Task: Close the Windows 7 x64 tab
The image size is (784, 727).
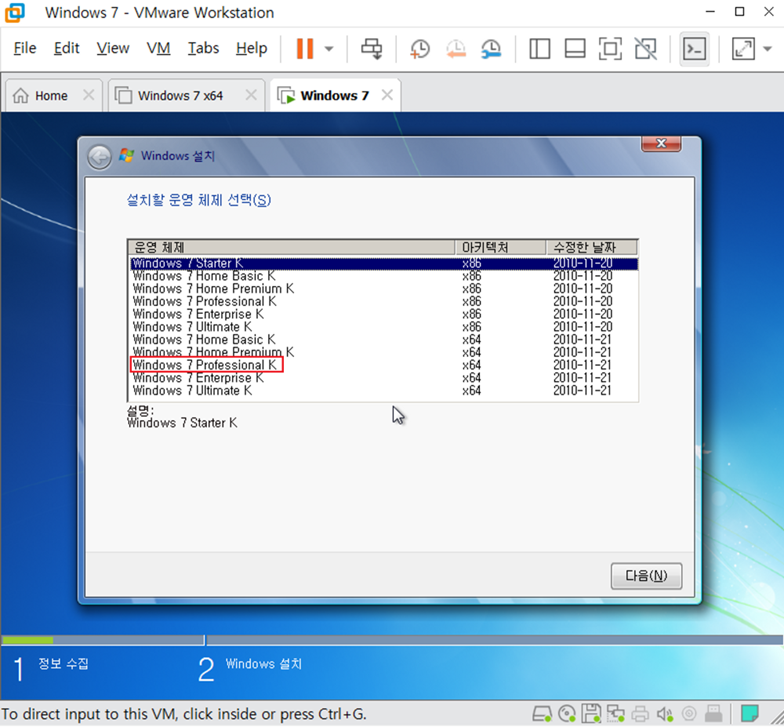Action: (x=251, y=95)
